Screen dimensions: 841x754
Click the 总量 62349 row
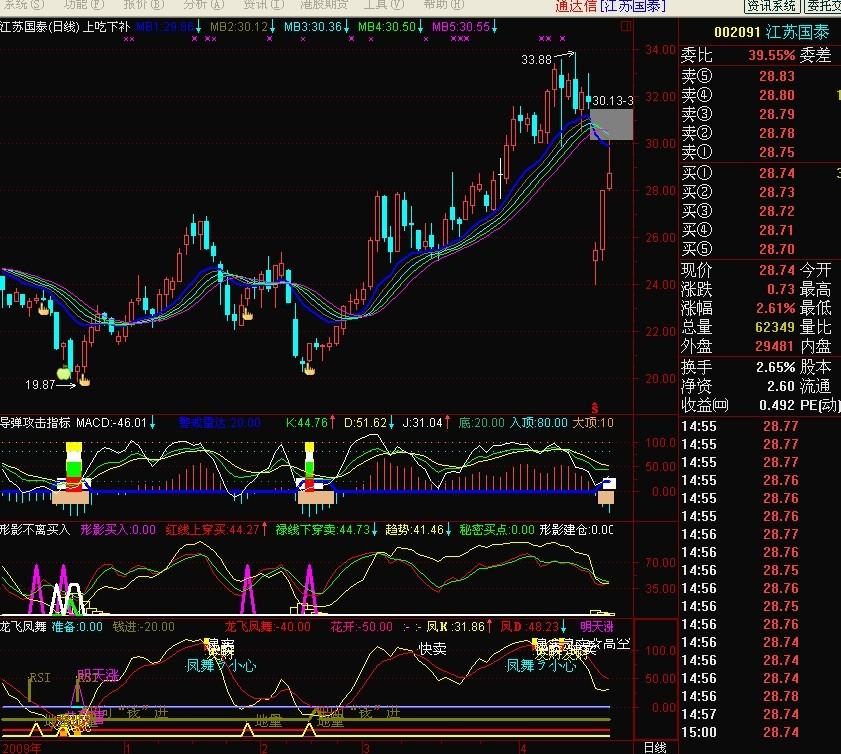[738, 327]
